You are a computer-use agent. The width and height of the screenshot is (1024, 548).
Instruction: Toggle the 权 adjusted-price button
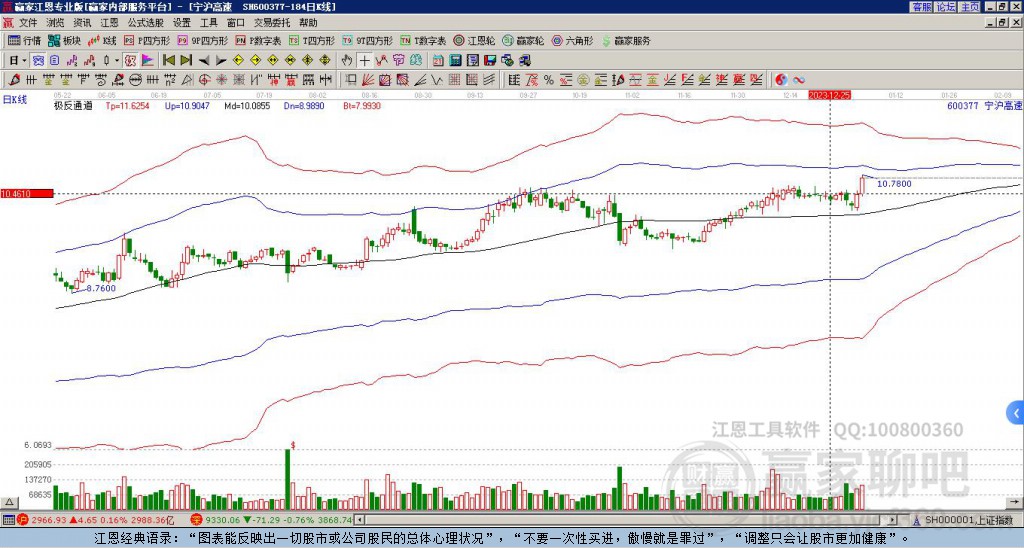click(x=130, y=60)
